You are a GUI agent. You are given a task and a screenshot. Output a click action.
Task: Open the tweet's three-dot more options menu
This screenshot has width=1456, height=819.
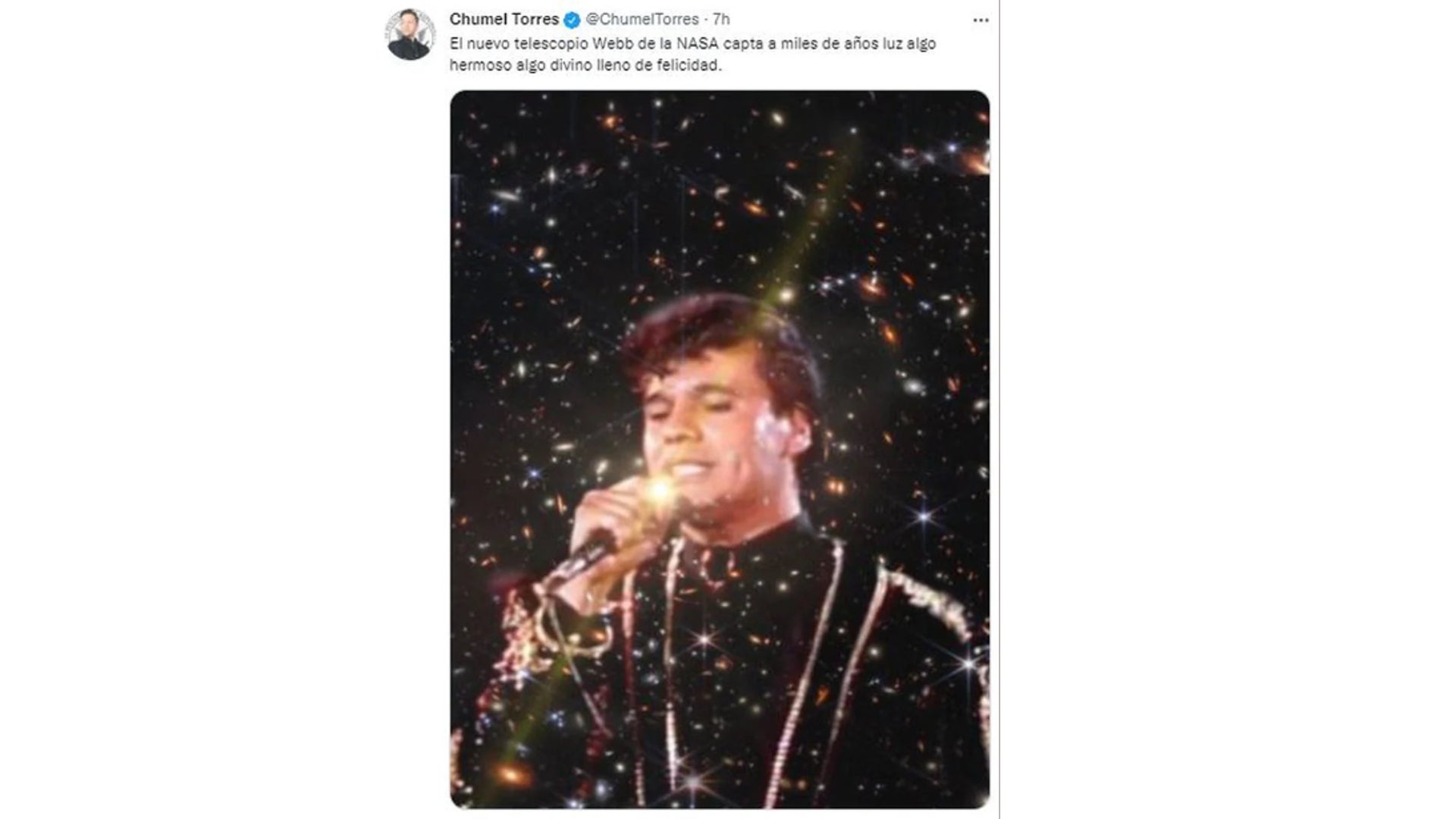[x=981, y=20]
